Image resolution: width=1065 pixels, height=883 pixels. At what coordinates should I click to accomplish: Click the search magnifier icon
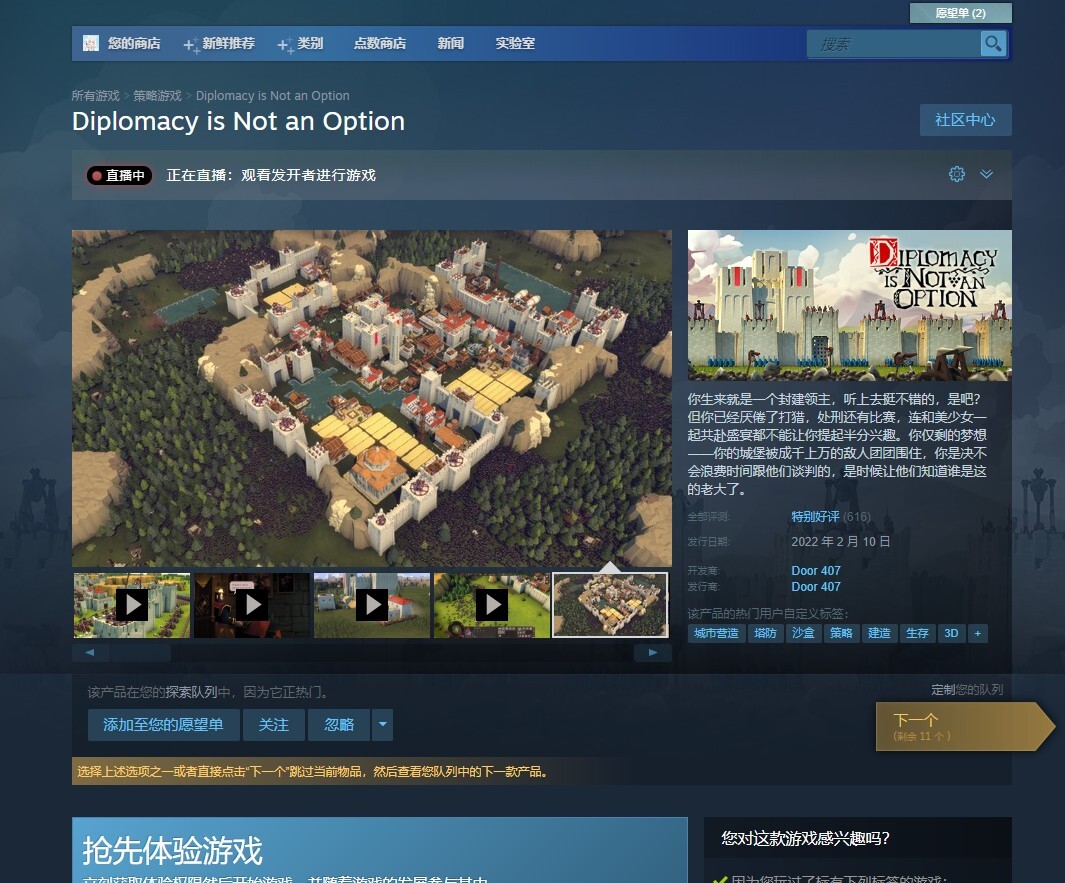coord(993,43)
